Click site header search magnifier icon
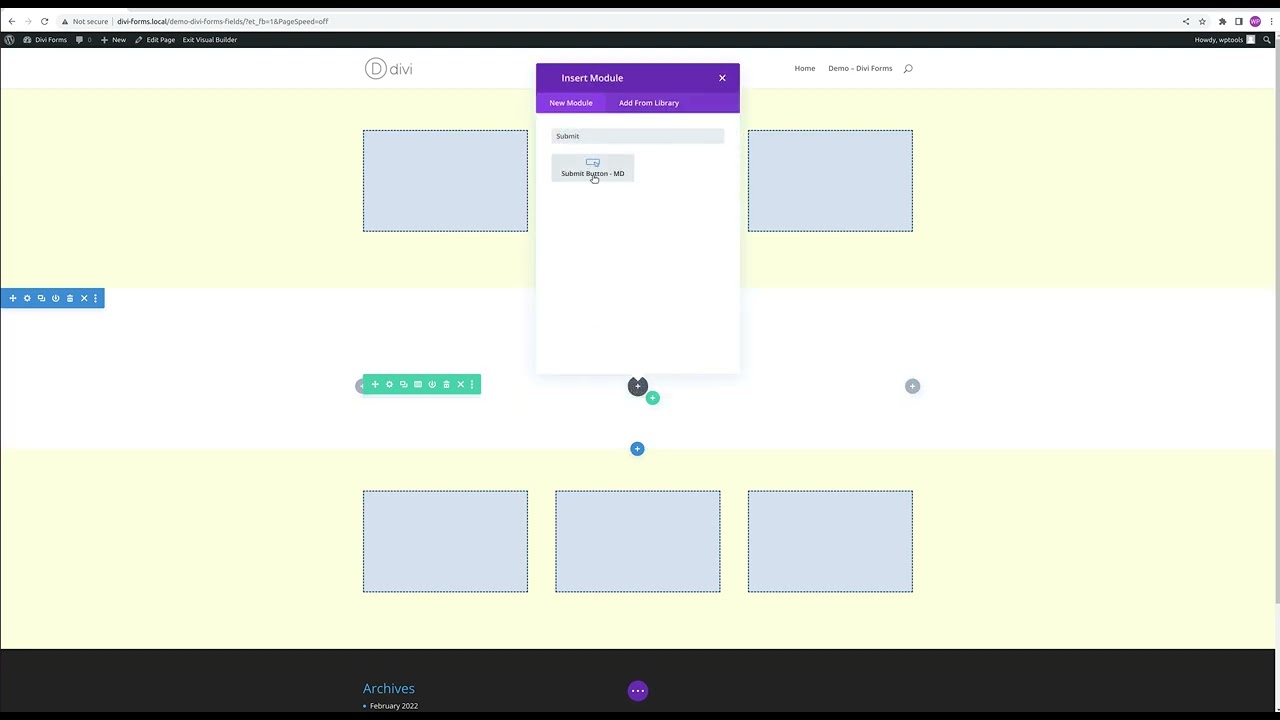Viewport: 1280px width, 720px height. [x=908, y=68]
